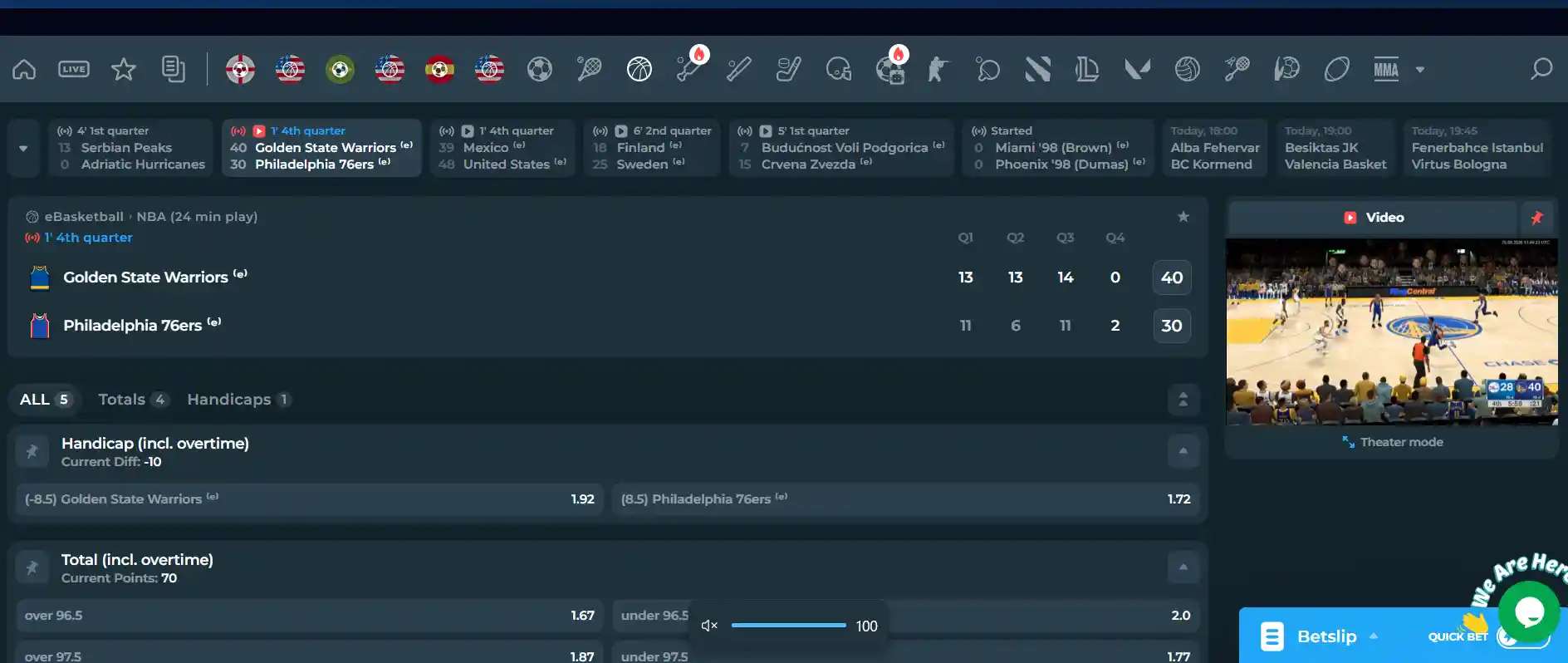Open the Counter-Strike shooter icon
This screenshot has height=663, width=1568.
click(x=938, y=69)
